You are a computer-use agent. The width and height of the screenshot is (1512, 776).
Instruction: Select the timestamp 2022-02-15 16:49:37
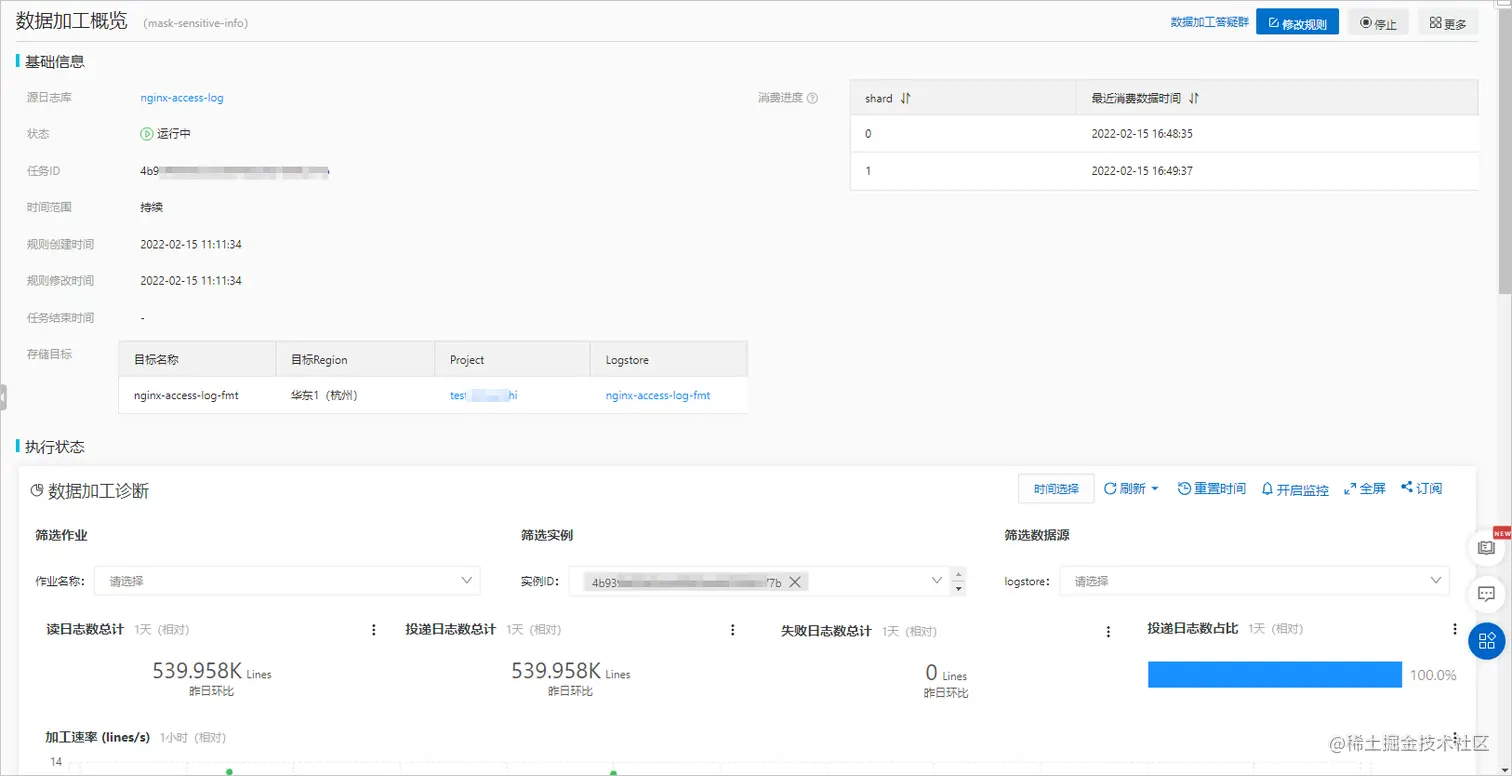tap(1142, 171)
